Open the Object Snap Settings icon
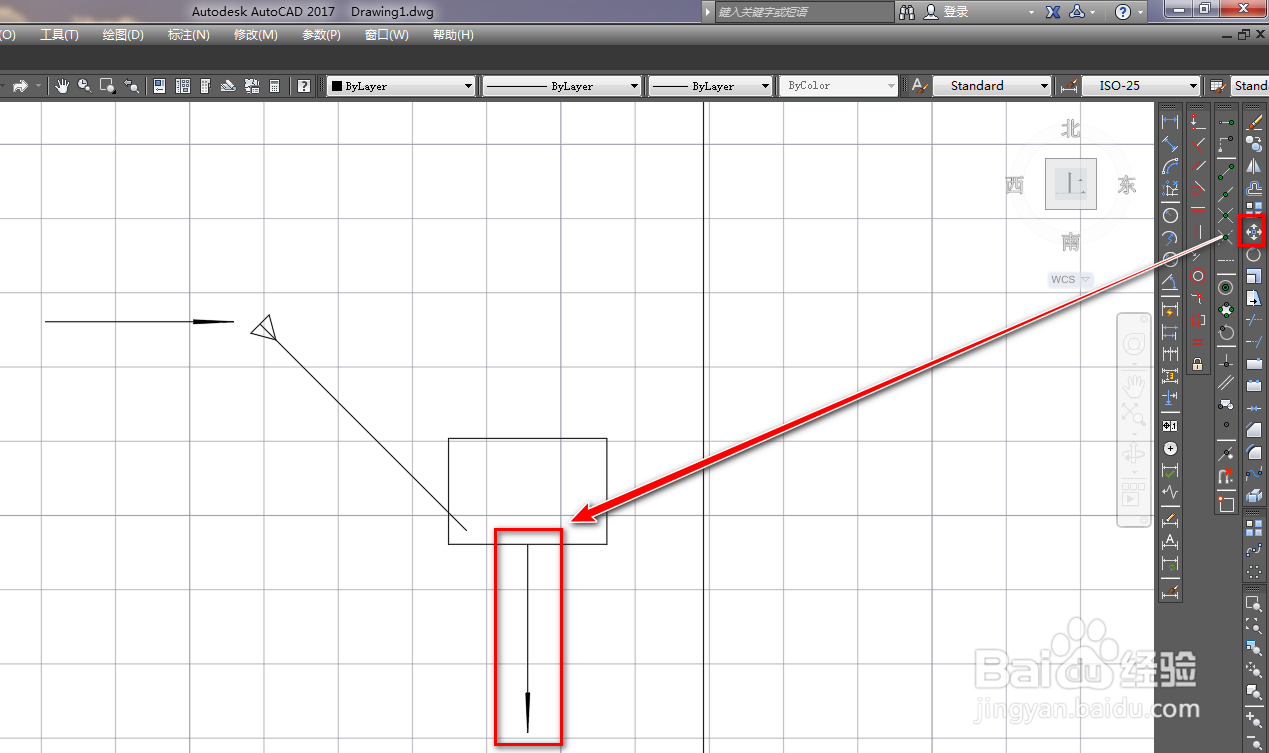Viewport: 1269px width, 753px height. (1226, 503)
